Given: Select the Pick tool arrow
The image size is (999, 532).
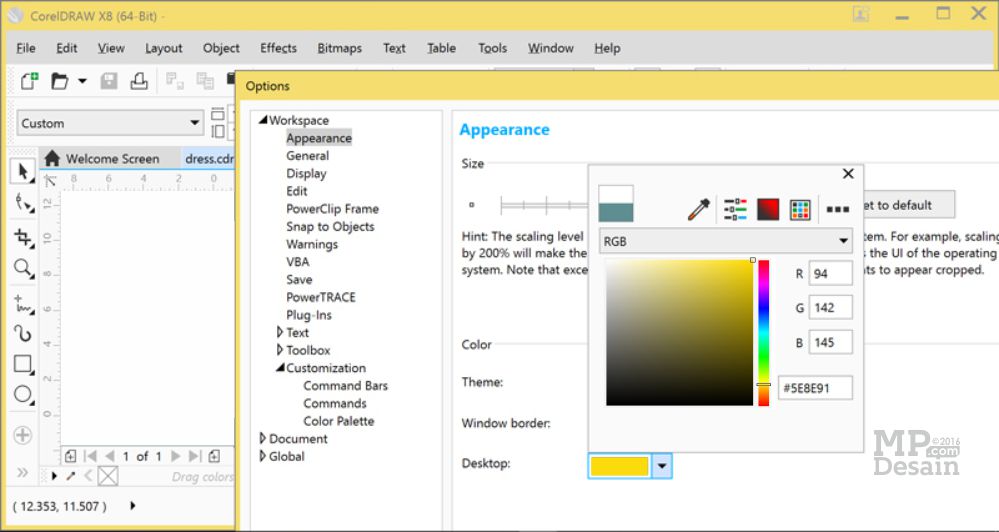Looking at the screenshot, I should (x=23, y=171).
